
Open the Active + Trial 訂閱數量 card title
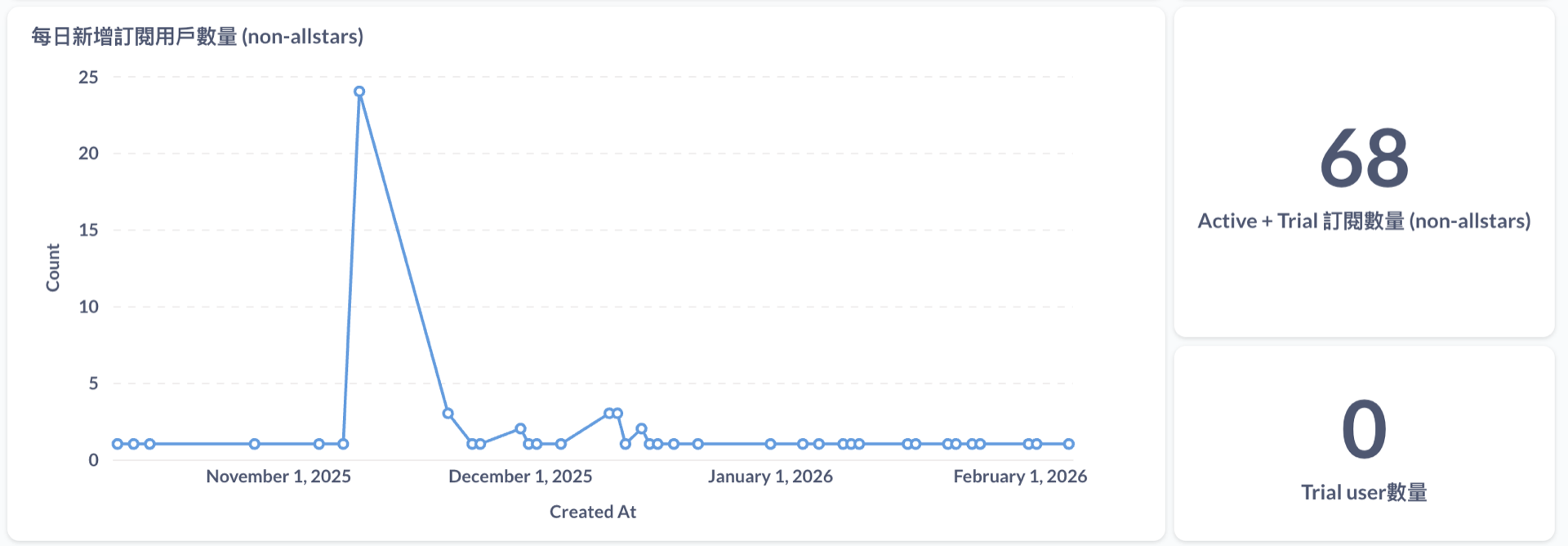pyautogui.click(x=1364, y=221)
